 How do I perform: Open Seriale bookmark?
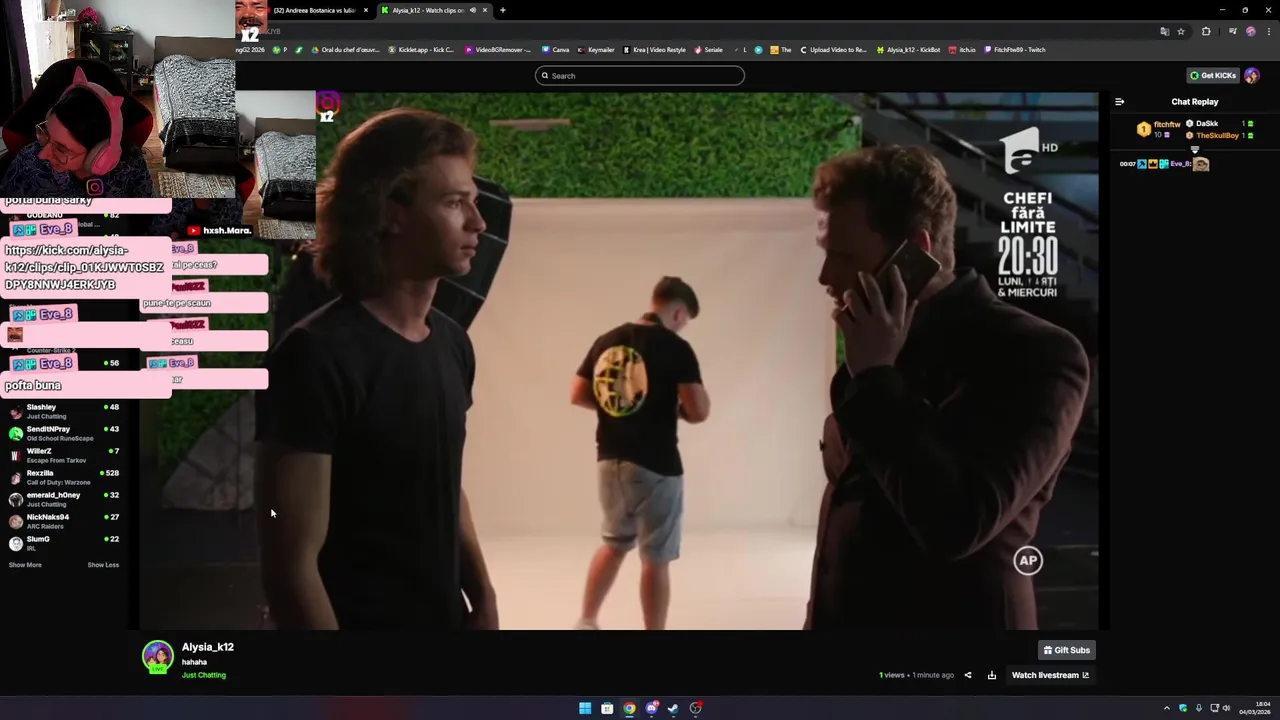(x=708, y=50)
